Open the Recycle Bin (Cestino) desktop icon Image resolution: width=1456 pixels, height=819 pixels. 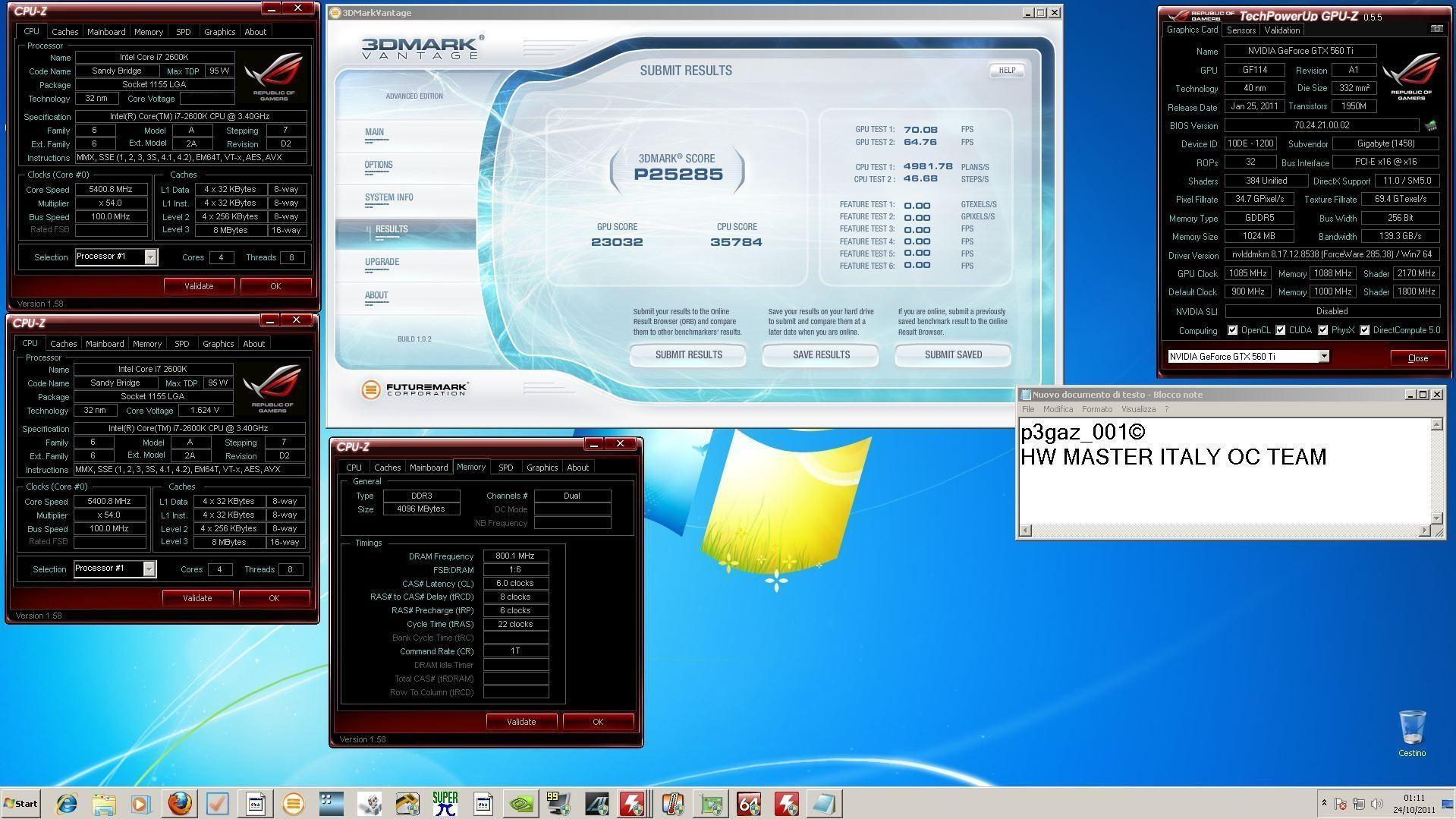tap(1412, 733)
